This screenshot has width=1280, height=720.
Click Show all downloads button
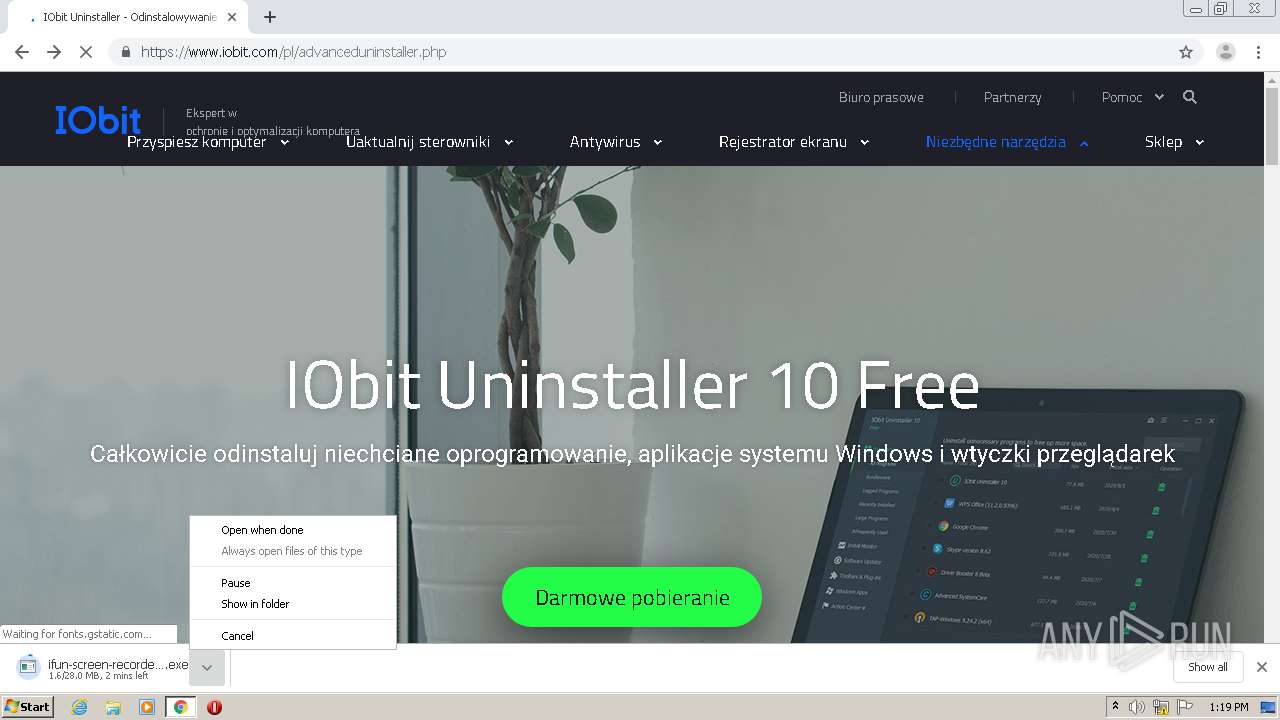click(1208, 667)
